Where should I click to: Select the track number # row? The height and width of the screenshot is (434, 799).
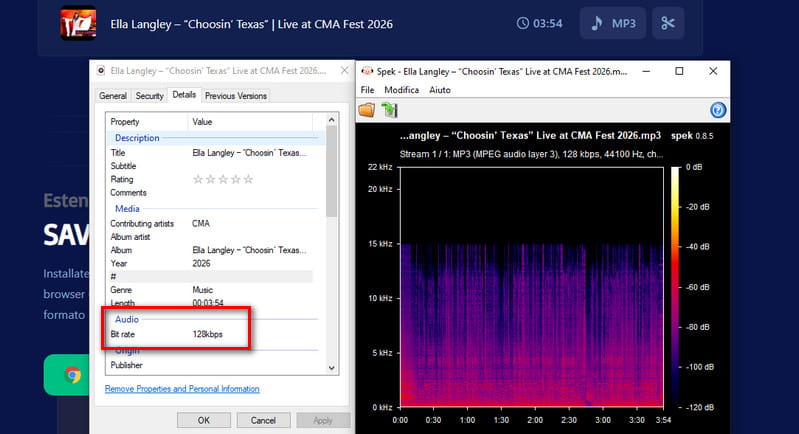(x=209, y=277)
